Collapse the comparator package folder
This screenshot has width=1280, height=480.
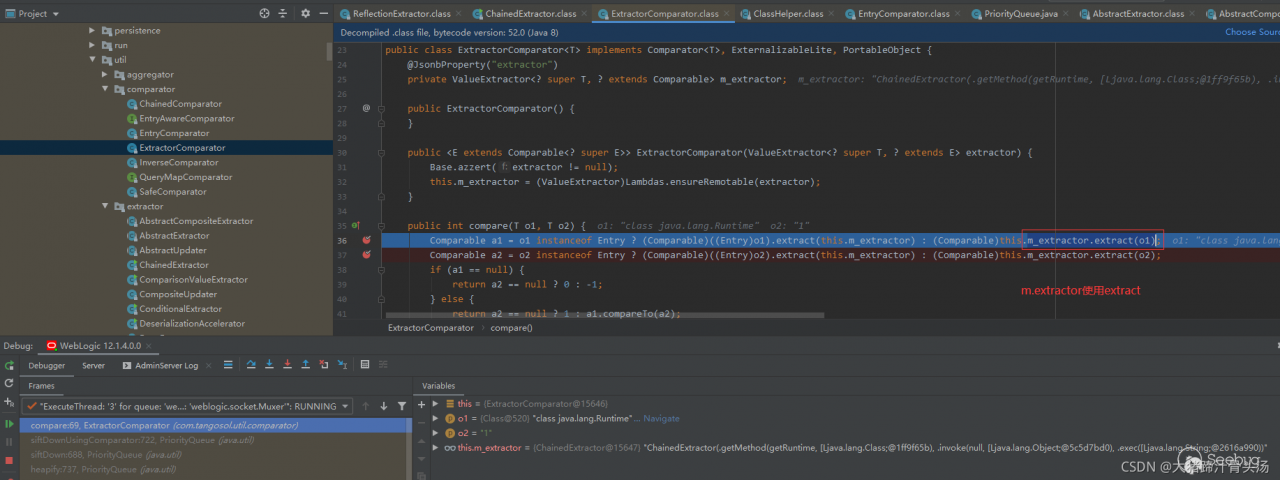[106, 89]
